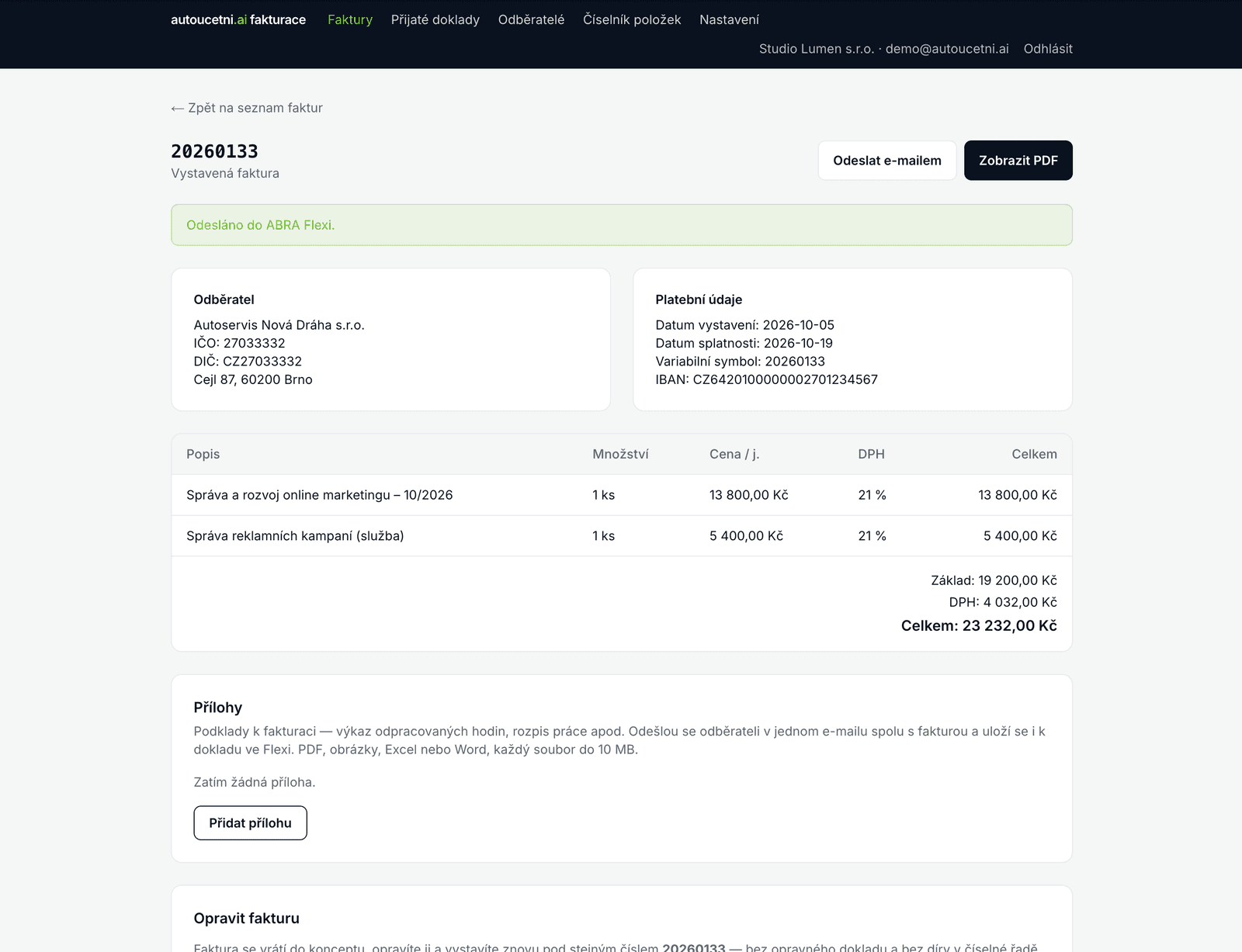1242x952 pixels.
Task: Select the Datum vystavení: 2026-10-05 line
Action: point(745,325)
